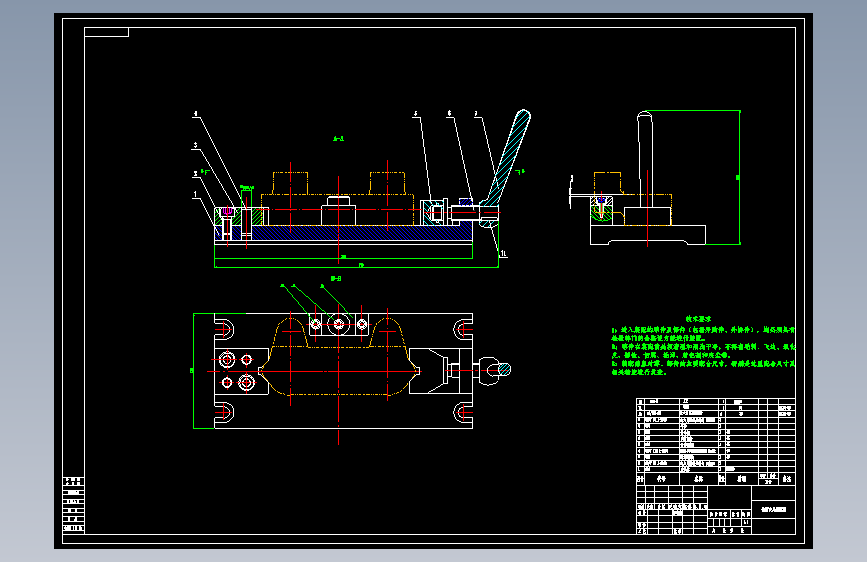The image size is (867, 562).
Task: Select the tall handle outline in the side view
Action: tap(645, 160)
